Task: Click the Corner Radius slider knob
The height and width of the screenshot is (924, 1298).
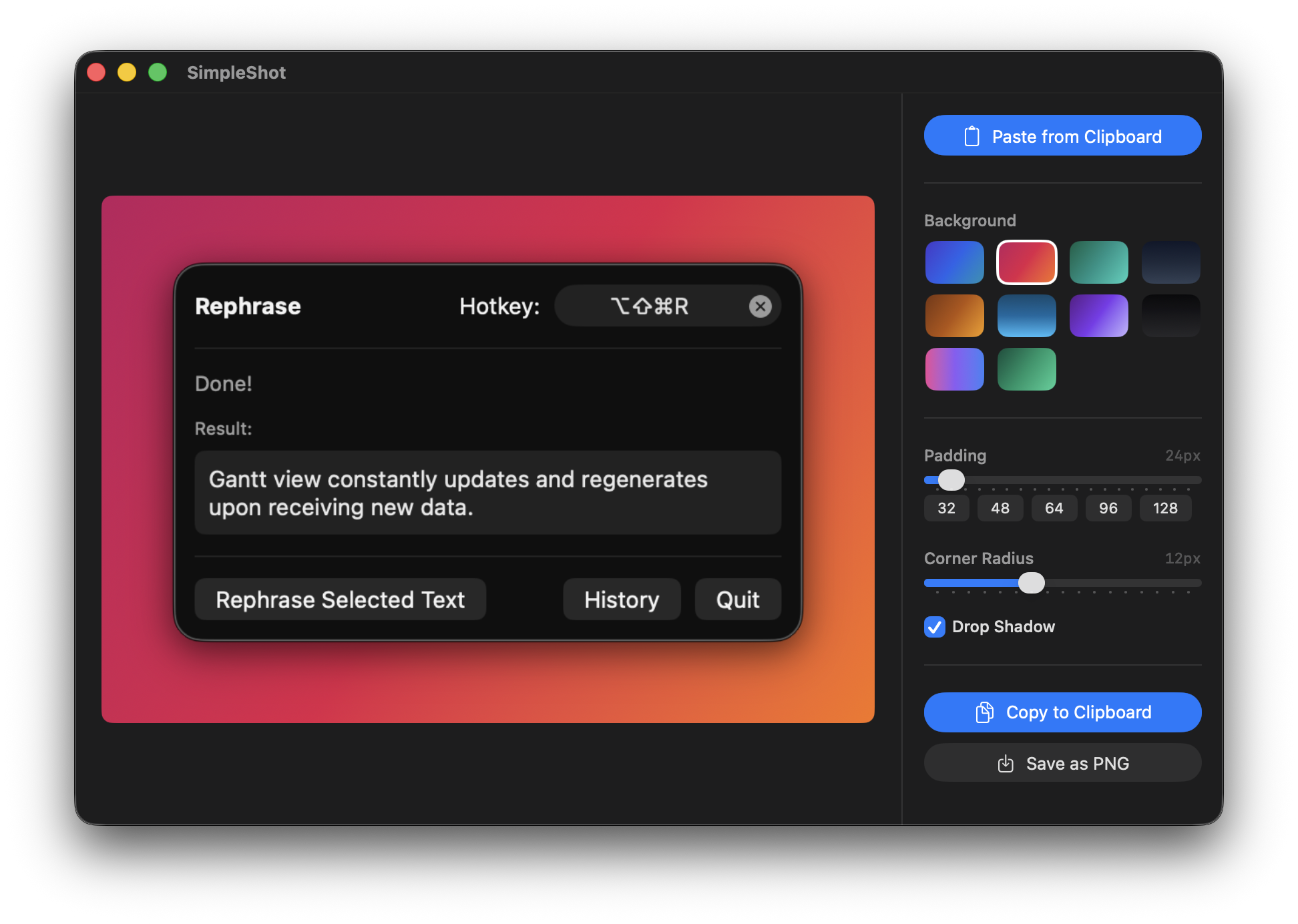Action: pyautogui.click(x=1031, y=583)
